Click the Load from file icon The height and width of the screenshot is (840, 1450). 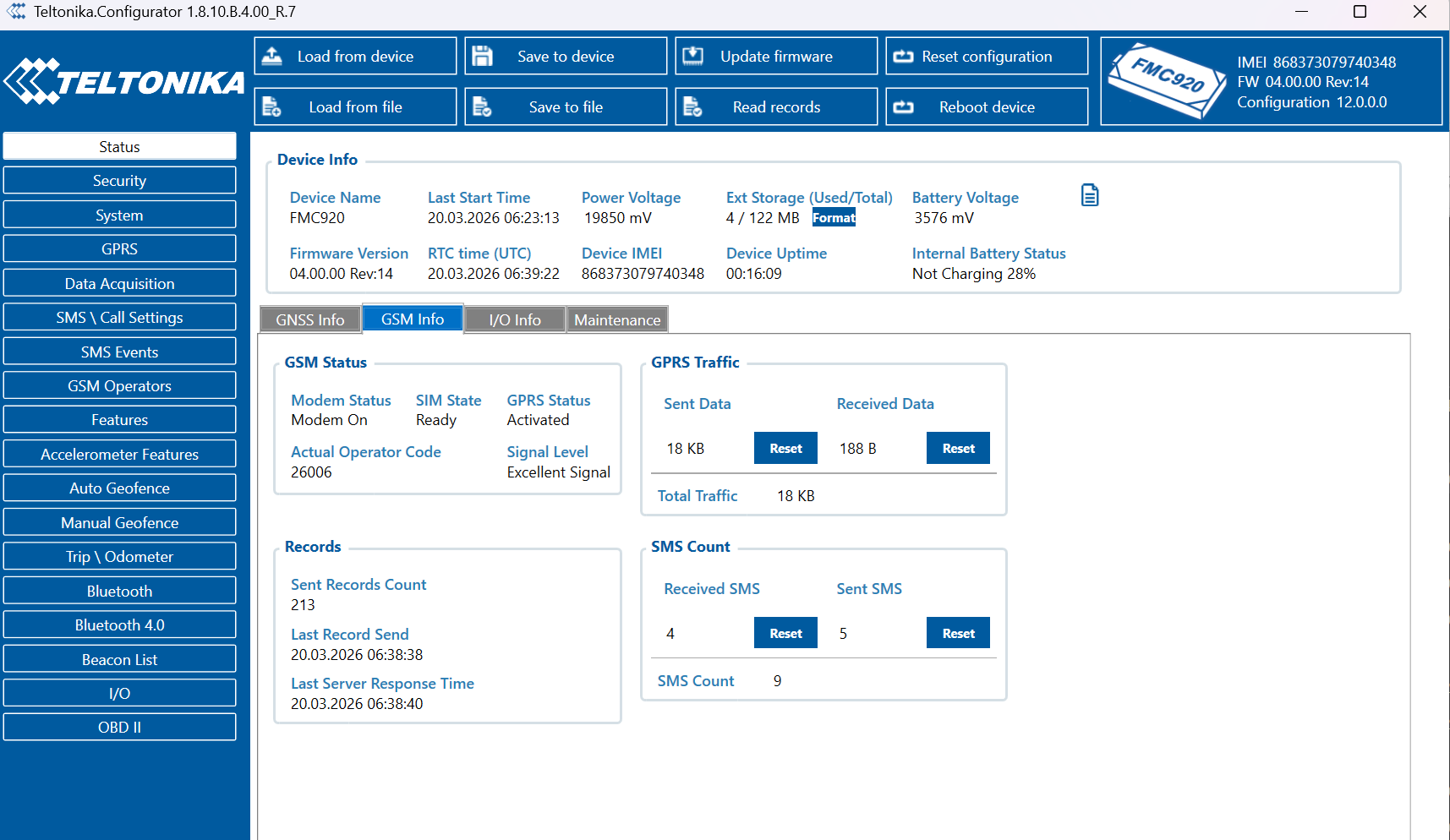[x=272, y=107]
